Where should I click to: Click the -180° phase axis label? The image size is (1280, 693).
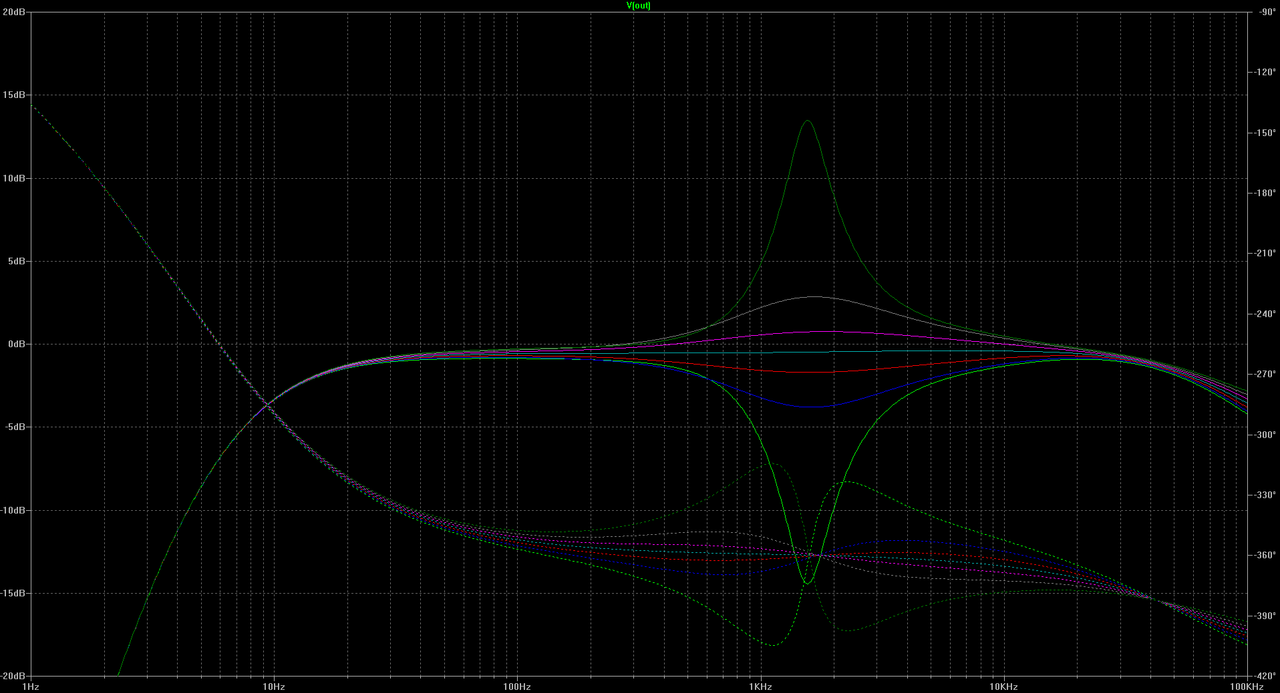point(1267,193)
